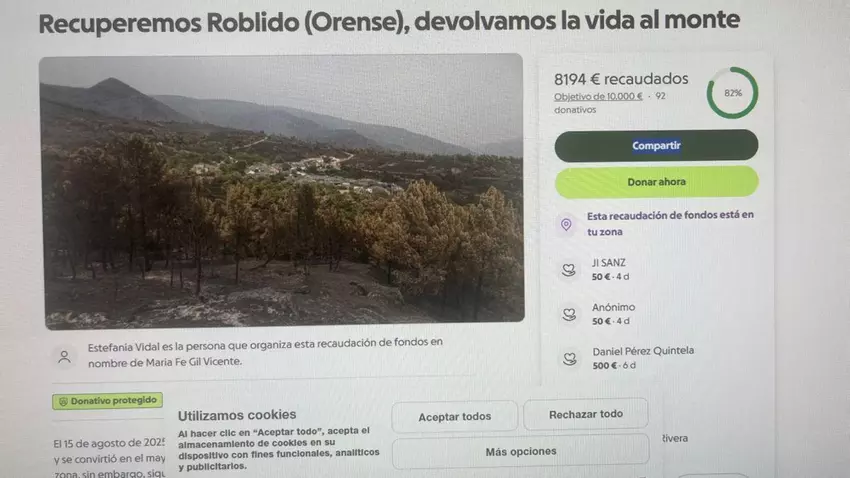Click donor name Daniel Pérez Quintela

pos(643,351)
